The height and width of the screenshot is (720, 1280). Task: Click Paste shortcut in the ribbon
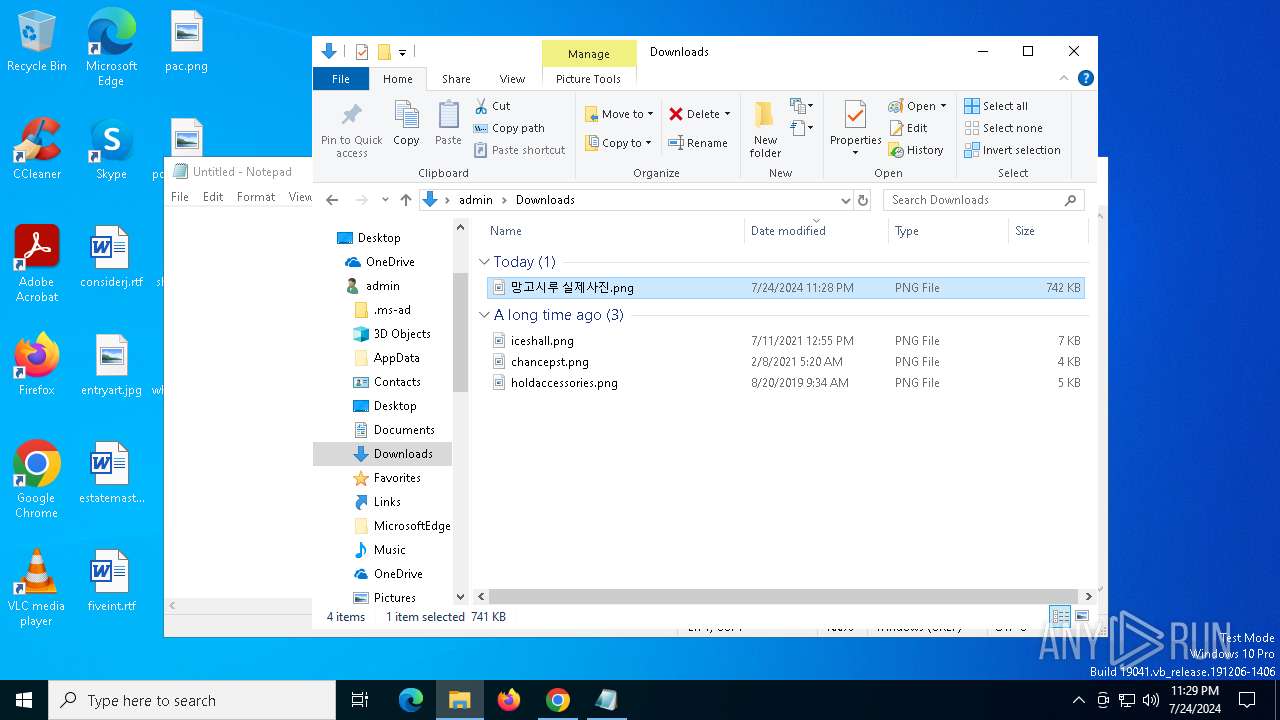[519, 150]
